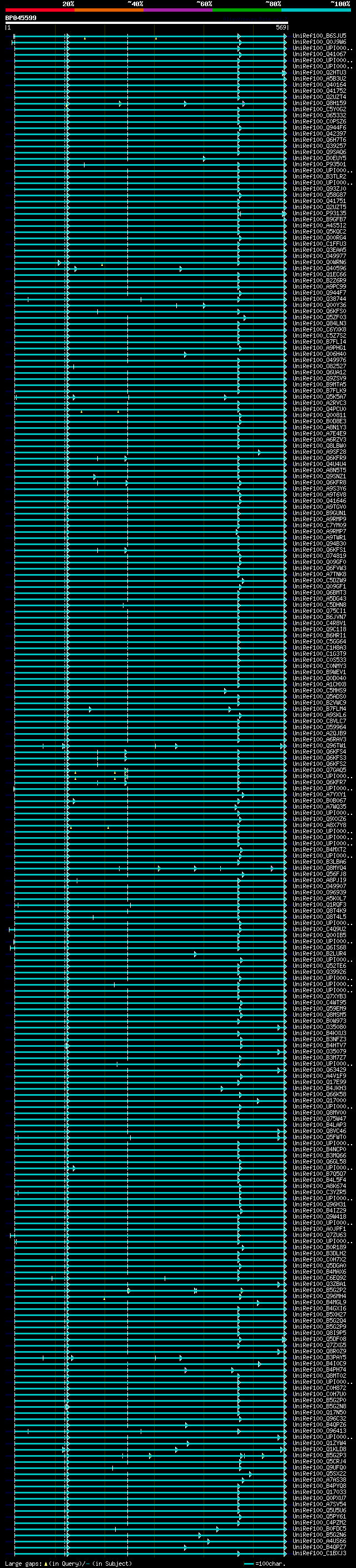
Task: Click on UniRef100_C5Y0G2
Action: [x=319, y=109]
